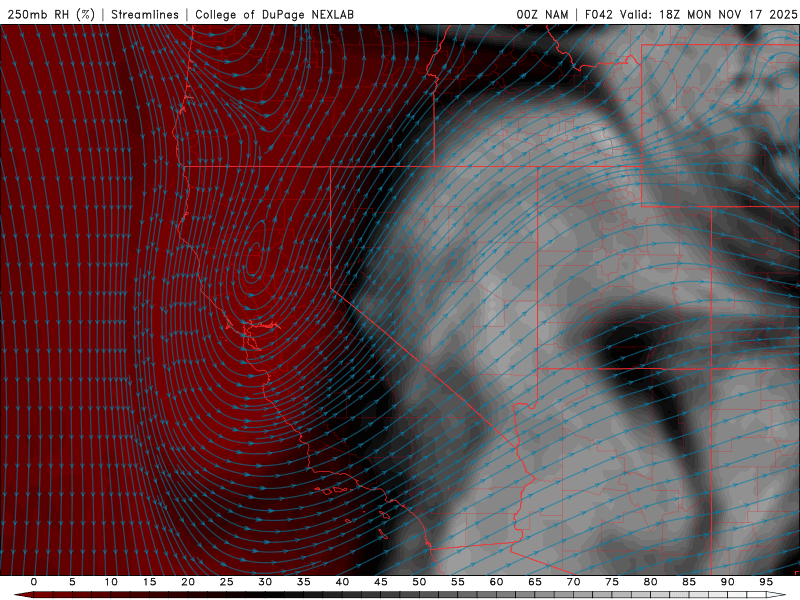Click the colorbar tick label "65"
Image resolution: width=800 pixels, height=600 pixels.
point(535,582)
